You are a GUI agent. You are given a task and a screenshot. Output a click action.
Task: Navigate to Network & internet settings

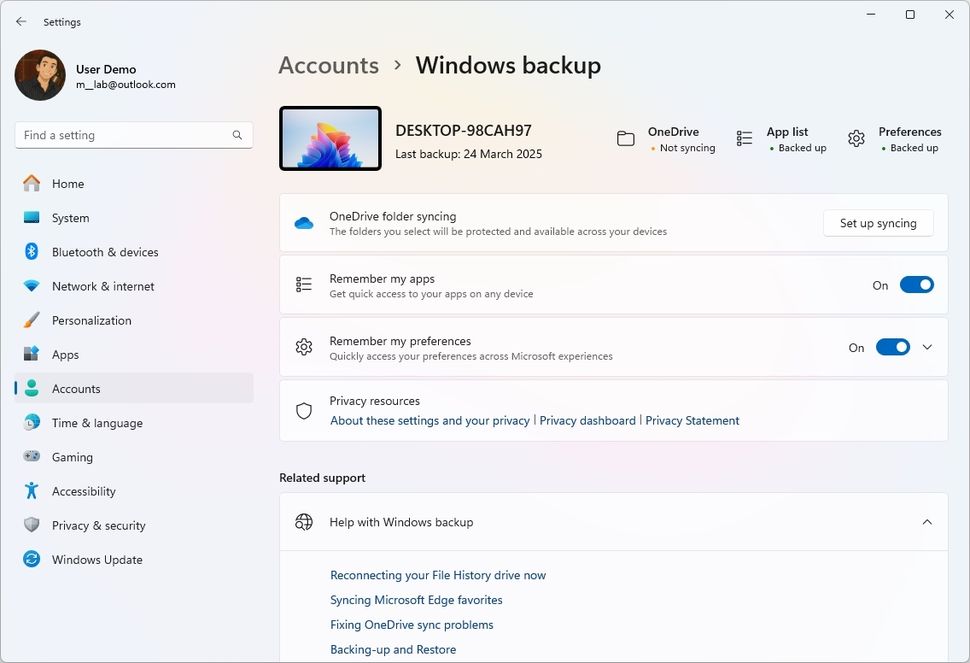pyautogui.click(x=103, y=287)
